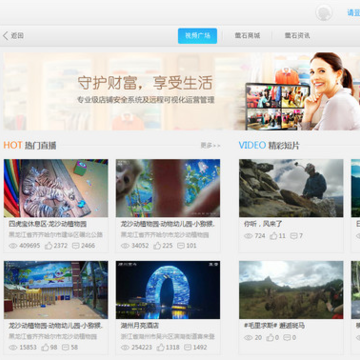Open the indoor playground enclosure thumbnail

pos(56,290)
